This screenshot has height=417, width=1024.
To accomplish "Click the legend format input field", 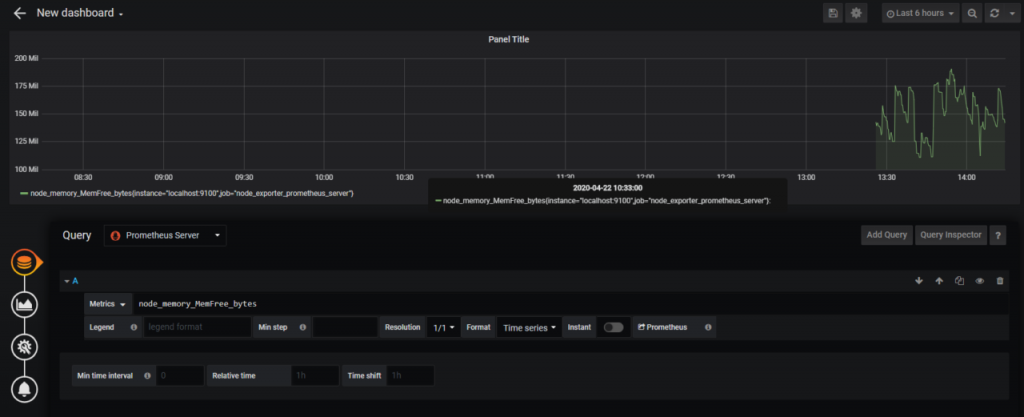I will pyautogui.click(x=197, y=327).
